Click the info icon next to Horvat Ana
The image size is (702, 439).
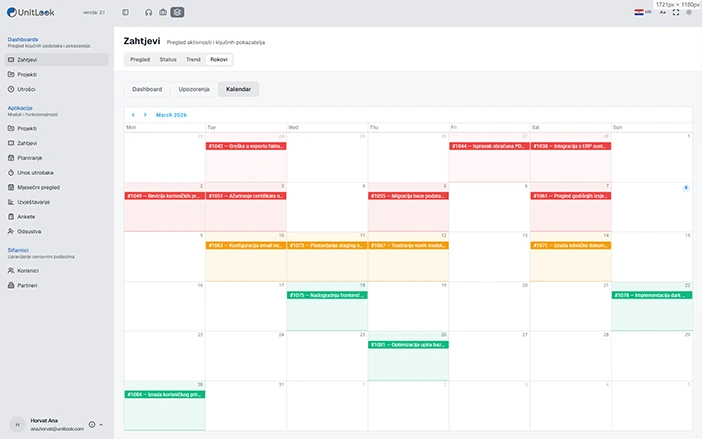click(92, 425)
